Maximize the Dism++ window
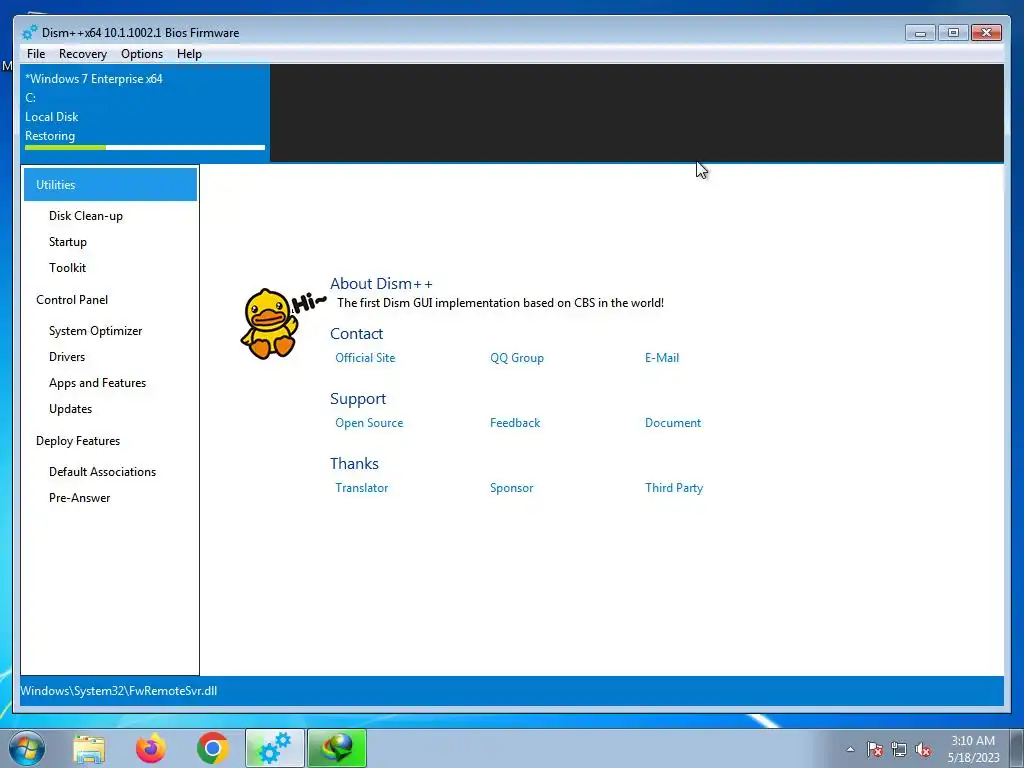This screenshot has height=768, width=1024. 953,33
